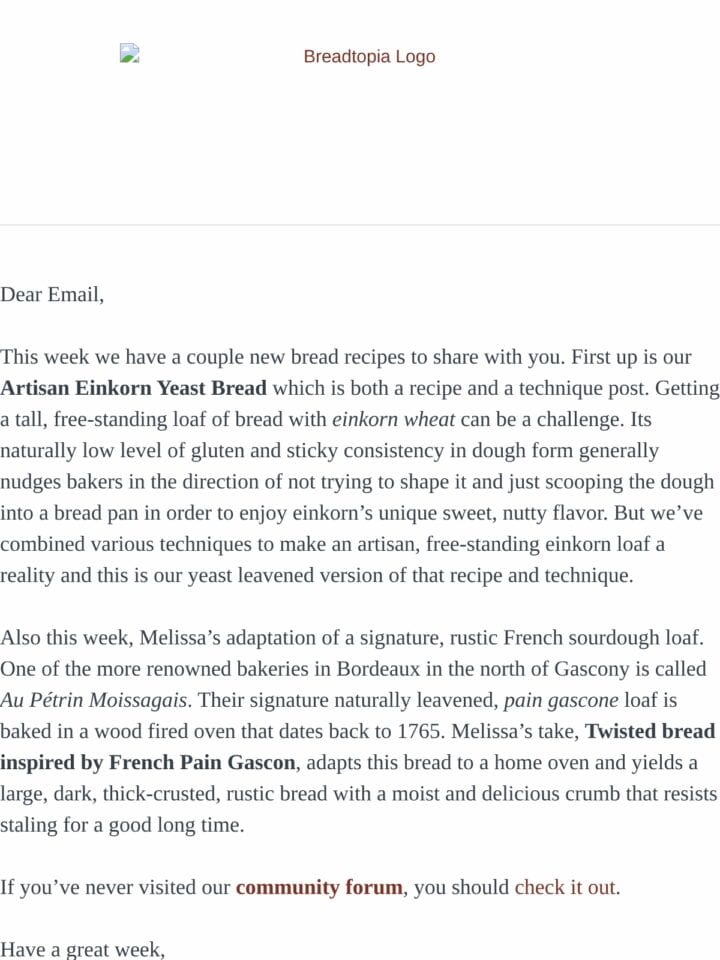This screenshot has height=960, width=720.
Task: Click the phrase 'staling for a good long time'
Action: tap(122, 825)
